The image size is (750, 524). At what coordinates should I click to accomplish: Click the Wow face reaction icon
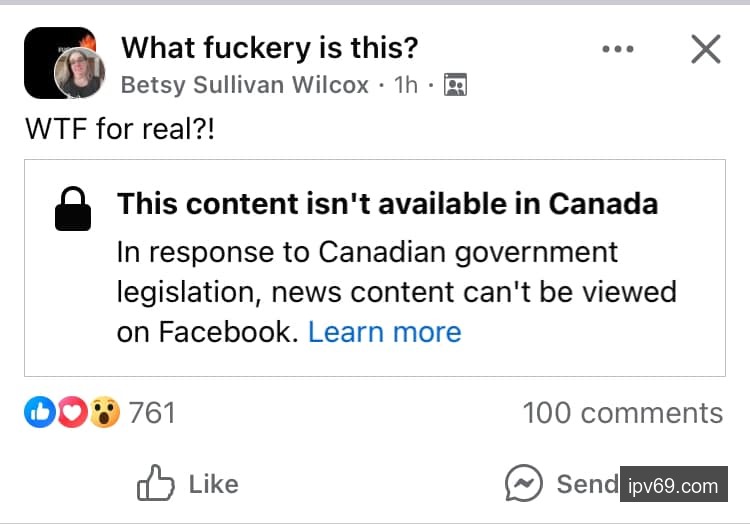(104, 412)
